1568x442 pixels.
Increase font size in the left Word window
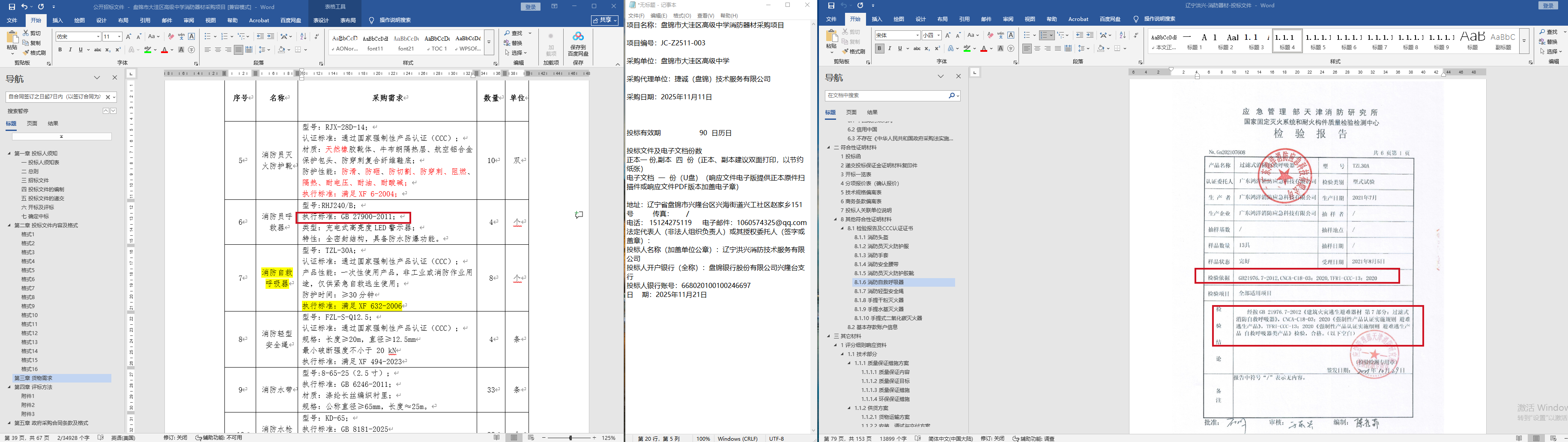tap(128, 36)
